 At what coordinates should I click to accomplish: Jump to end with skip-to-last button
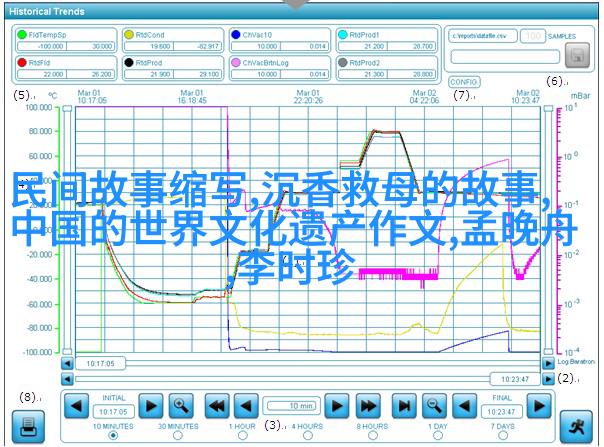pyautogui.click(x=404, y=406)
